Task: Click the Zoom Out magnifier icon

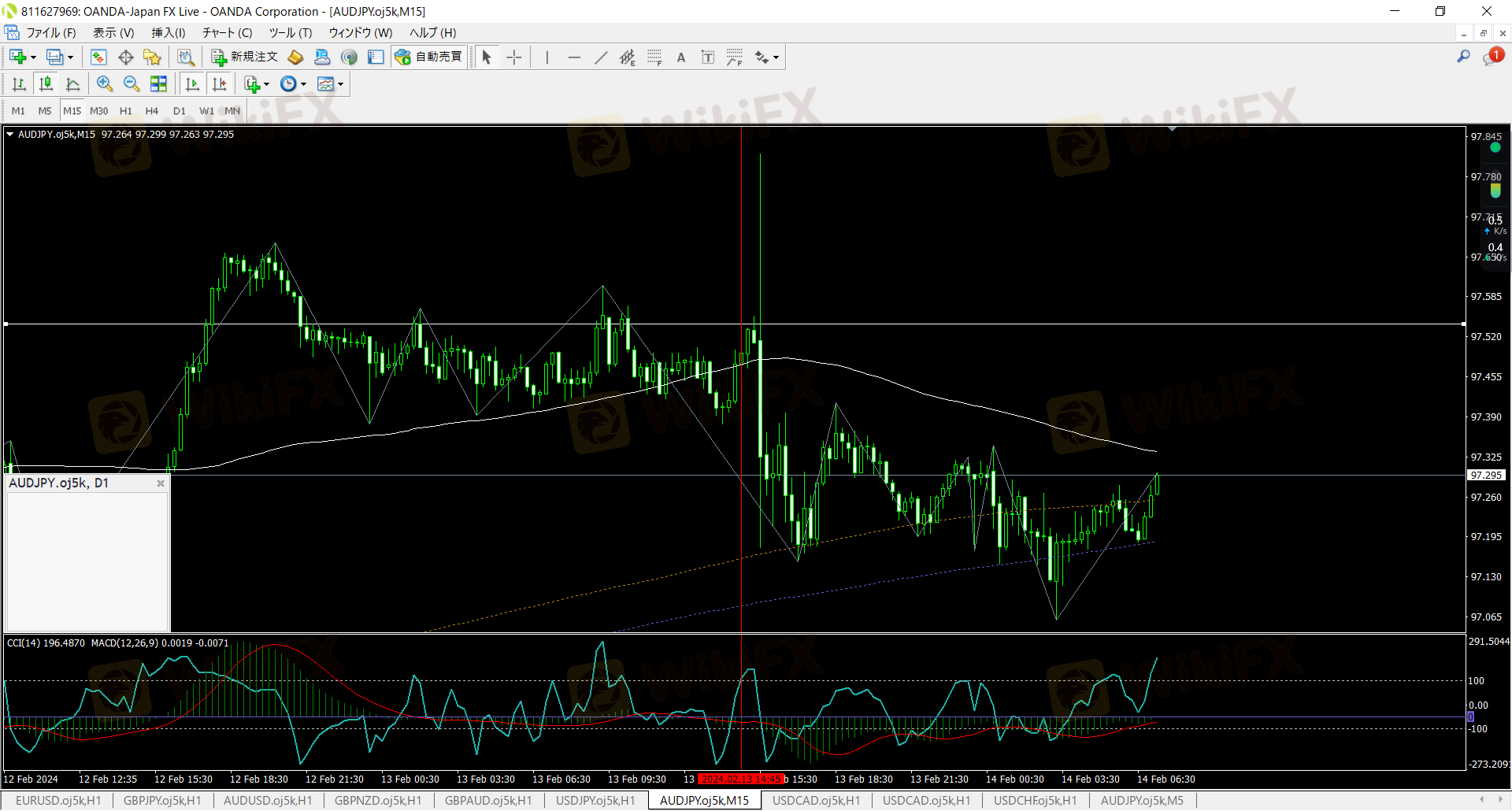Action: [132, 84]
